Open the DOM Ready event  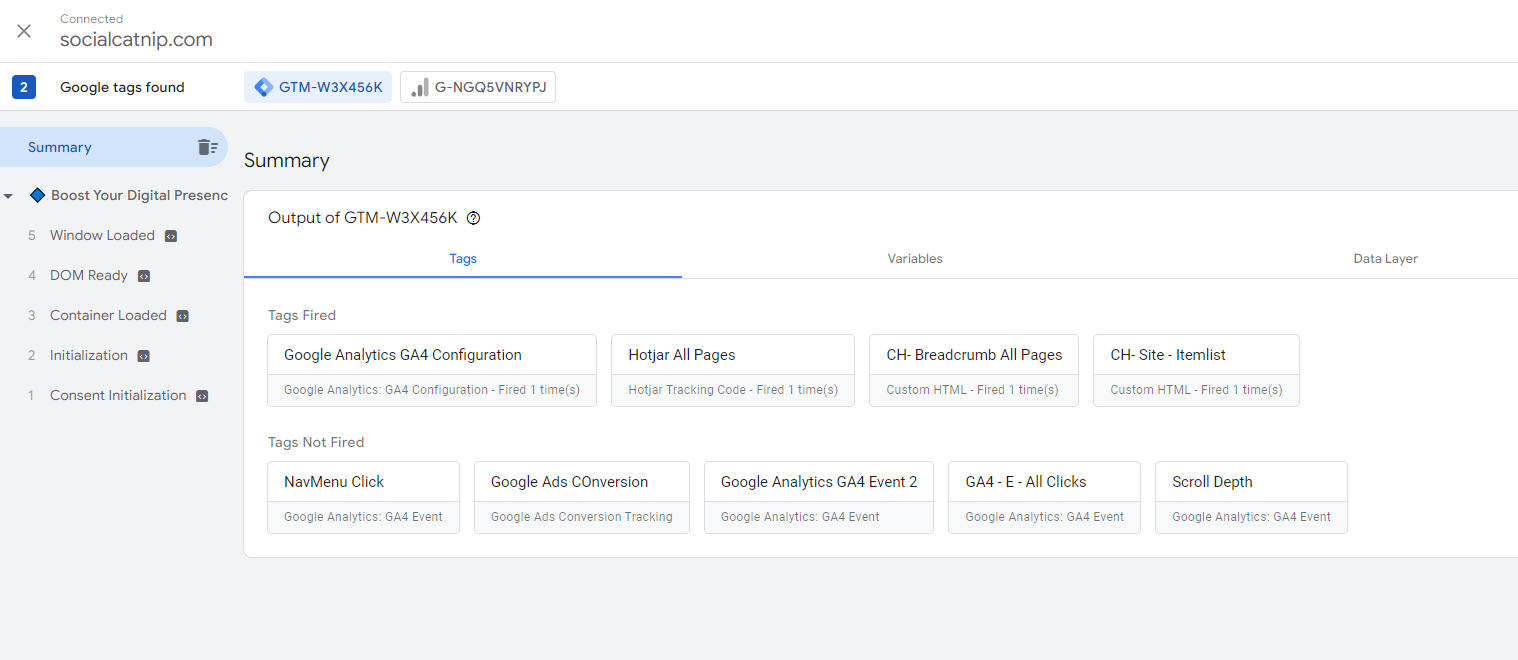tap(89, 275)
